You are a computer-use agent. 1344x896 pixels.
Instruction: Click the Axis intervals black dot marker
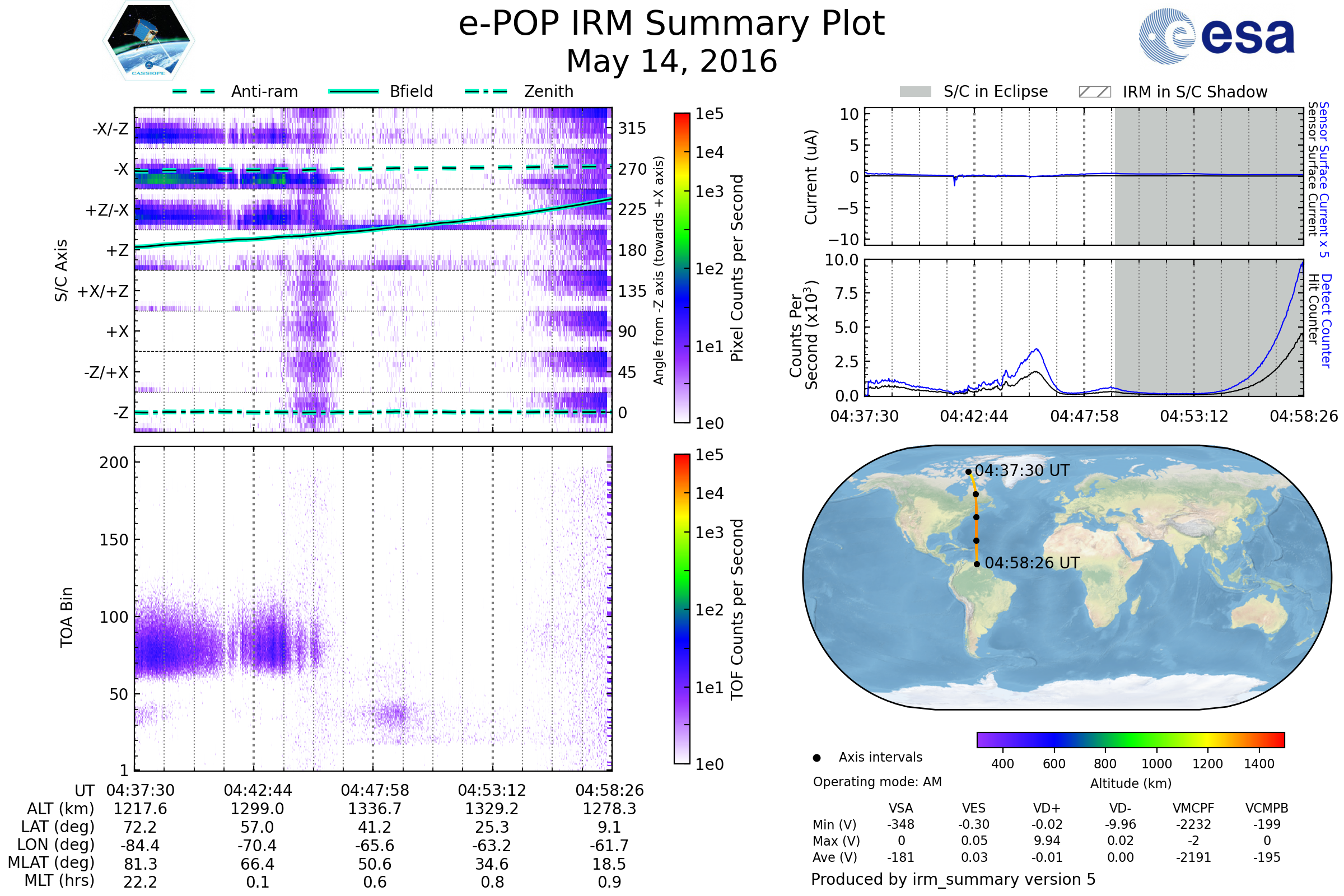pos(816,758)
